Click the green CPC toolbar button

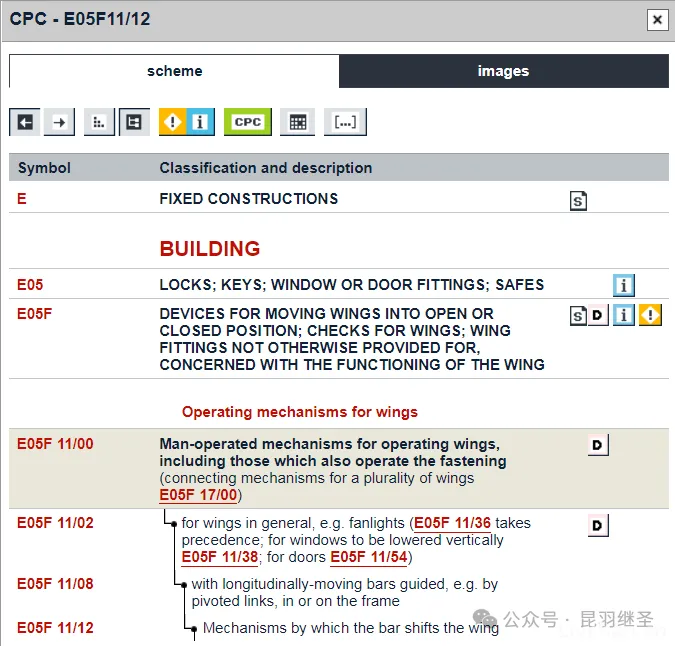248,122
